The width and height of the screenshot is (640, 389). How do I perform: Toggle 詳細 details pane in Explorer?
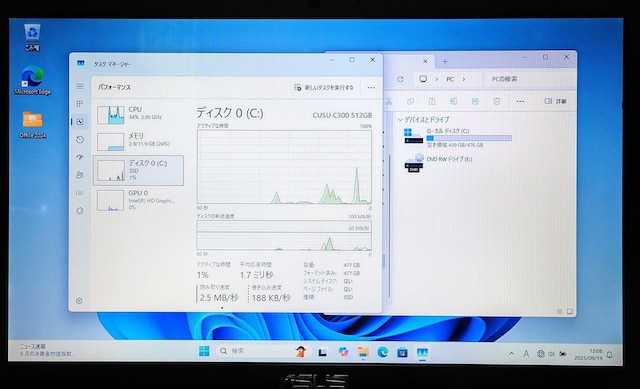click(x=556, y=101)
